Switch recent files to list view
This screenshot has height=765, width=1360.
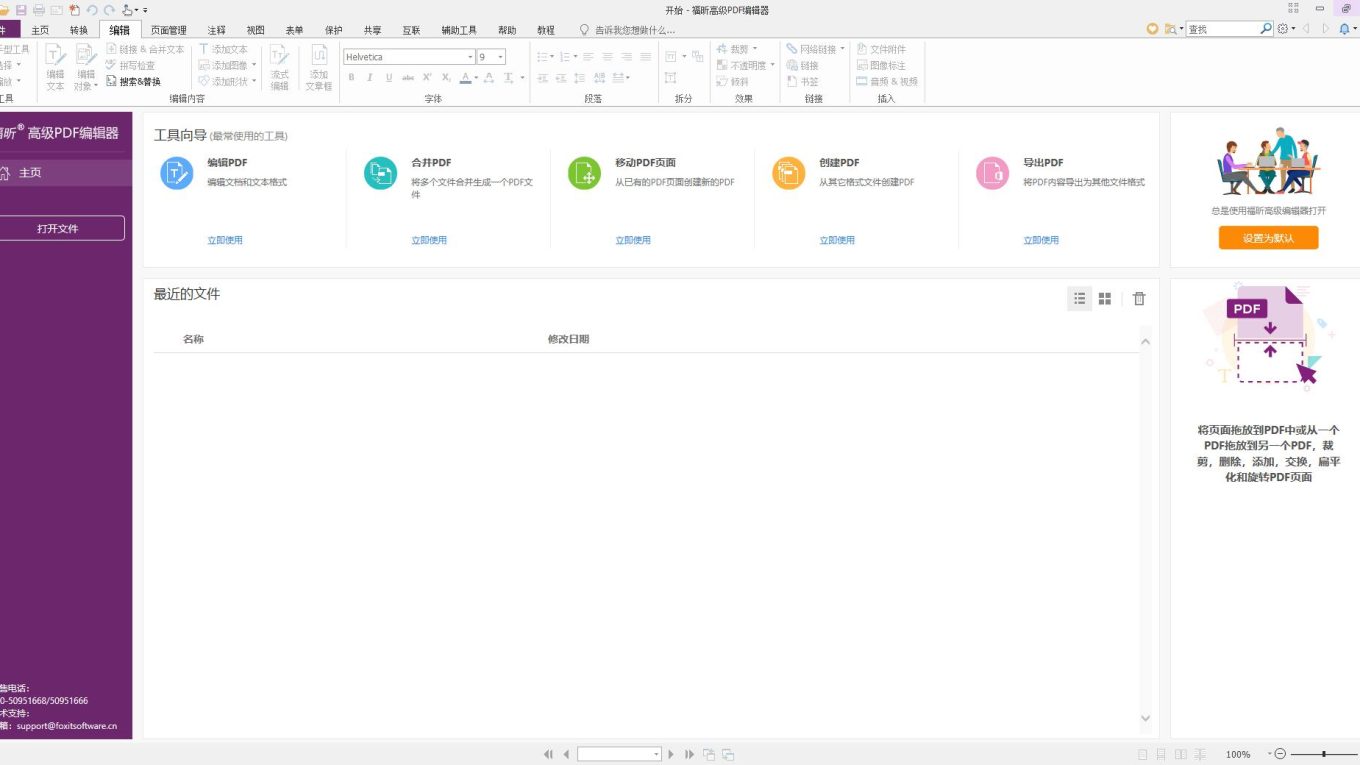click(x=1080, y=298)
